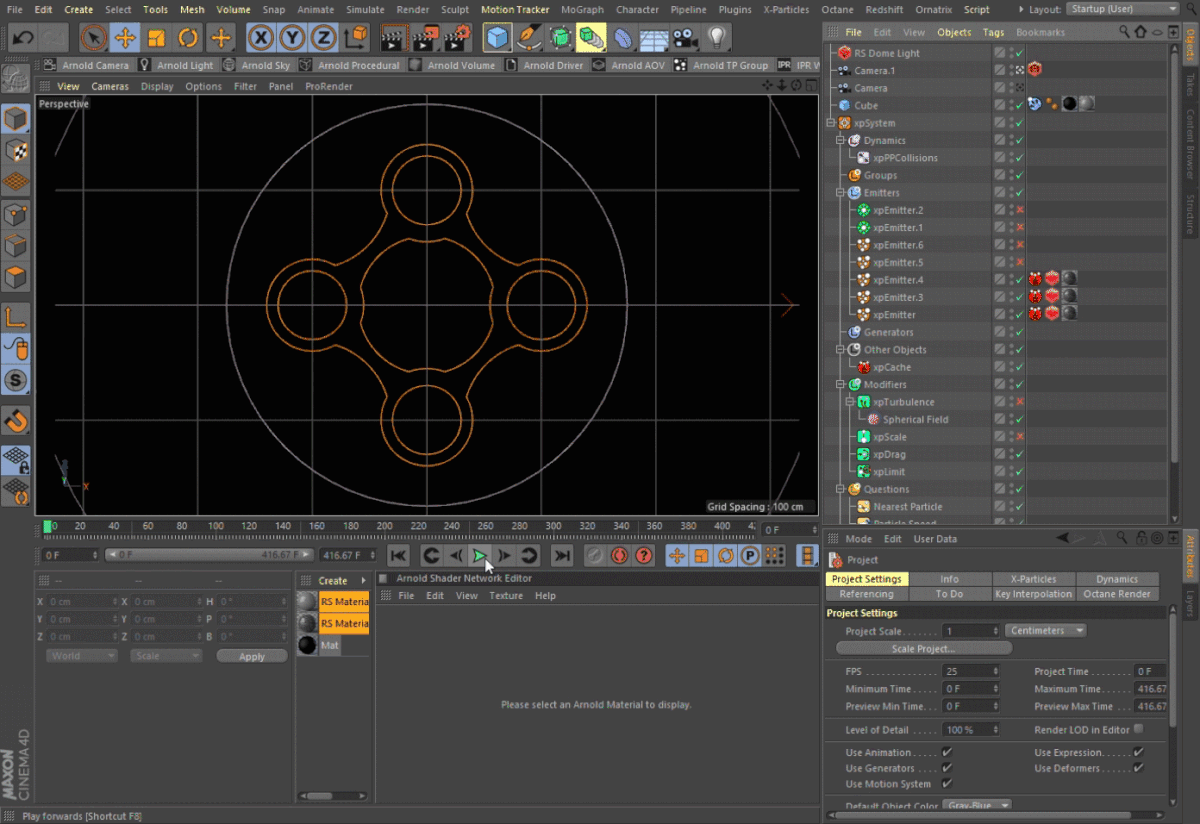Screen dimensions: 1200x824
Task: Click the Undo arrow icon
Action: (23, 39)
